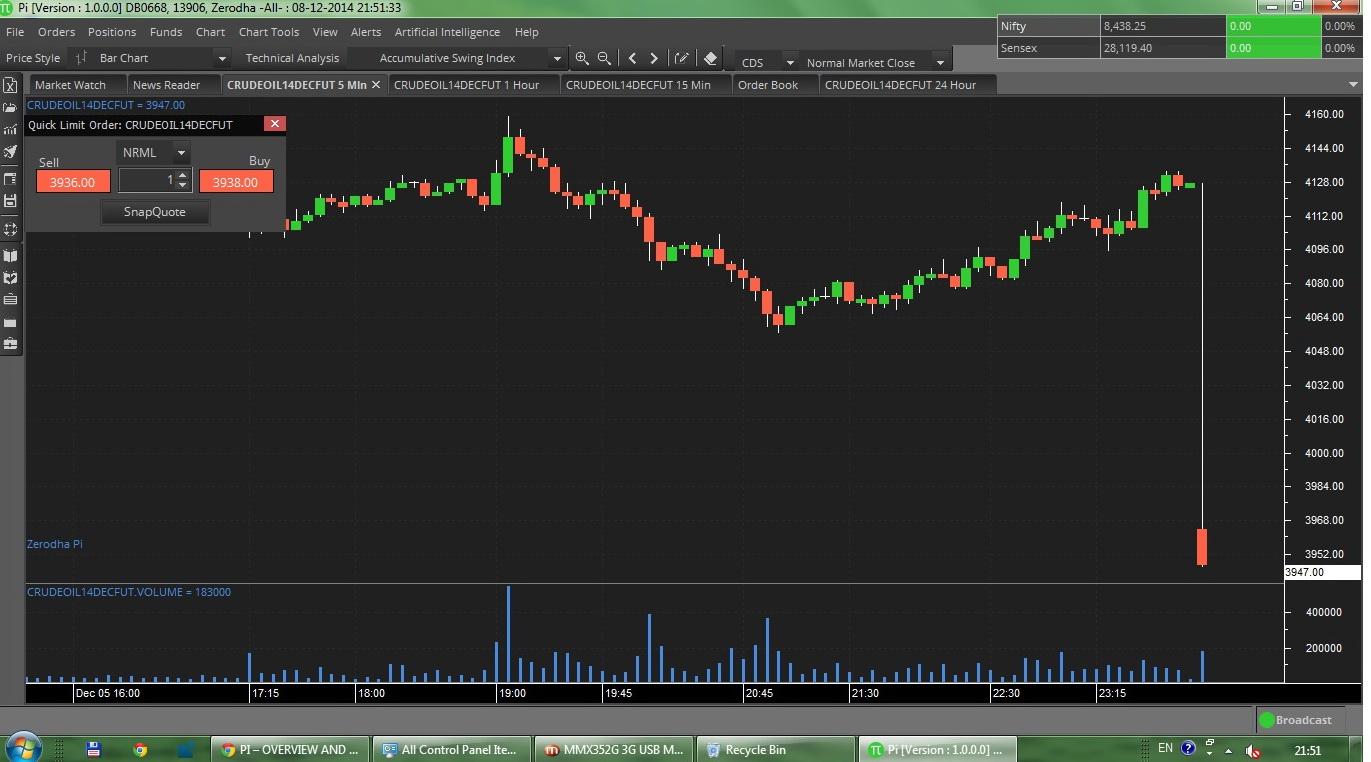The height and width of the screenshot is (762, 1371).
Task: Click the zoom out magnifier icon
Action: [604, 59]
